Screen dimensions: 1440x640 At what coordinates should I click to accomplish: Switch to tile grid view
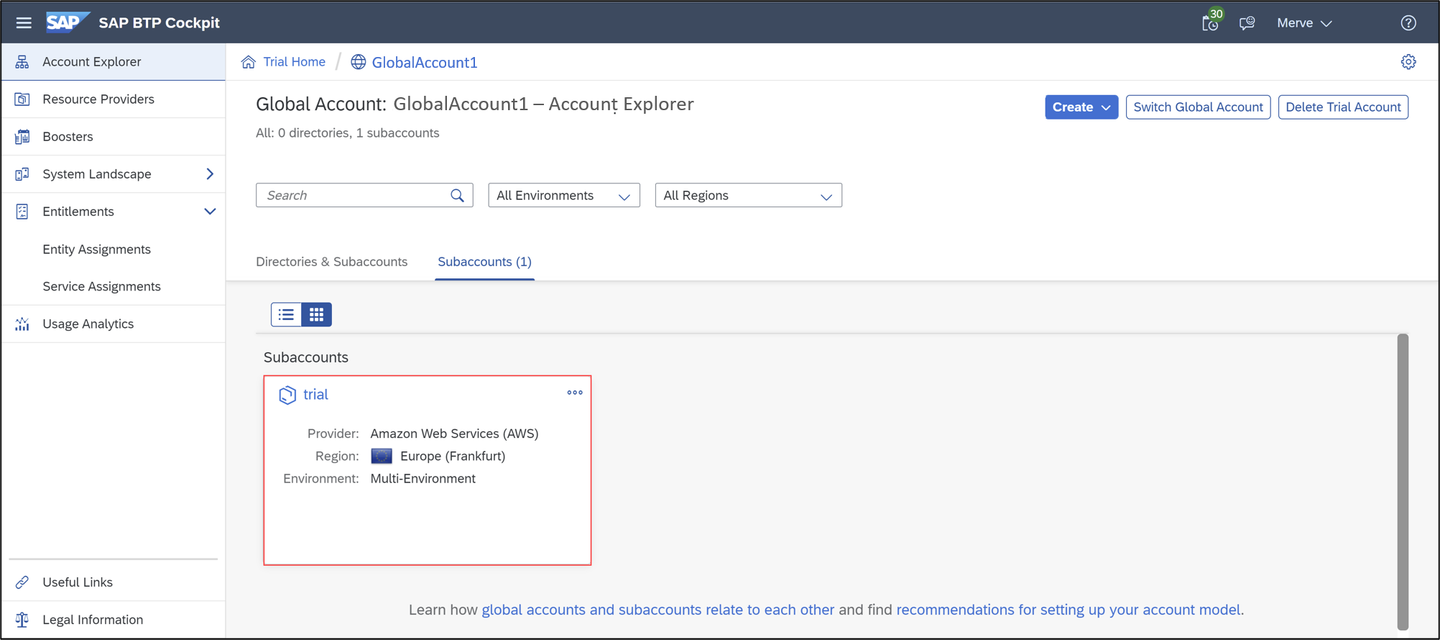point(316,314)
